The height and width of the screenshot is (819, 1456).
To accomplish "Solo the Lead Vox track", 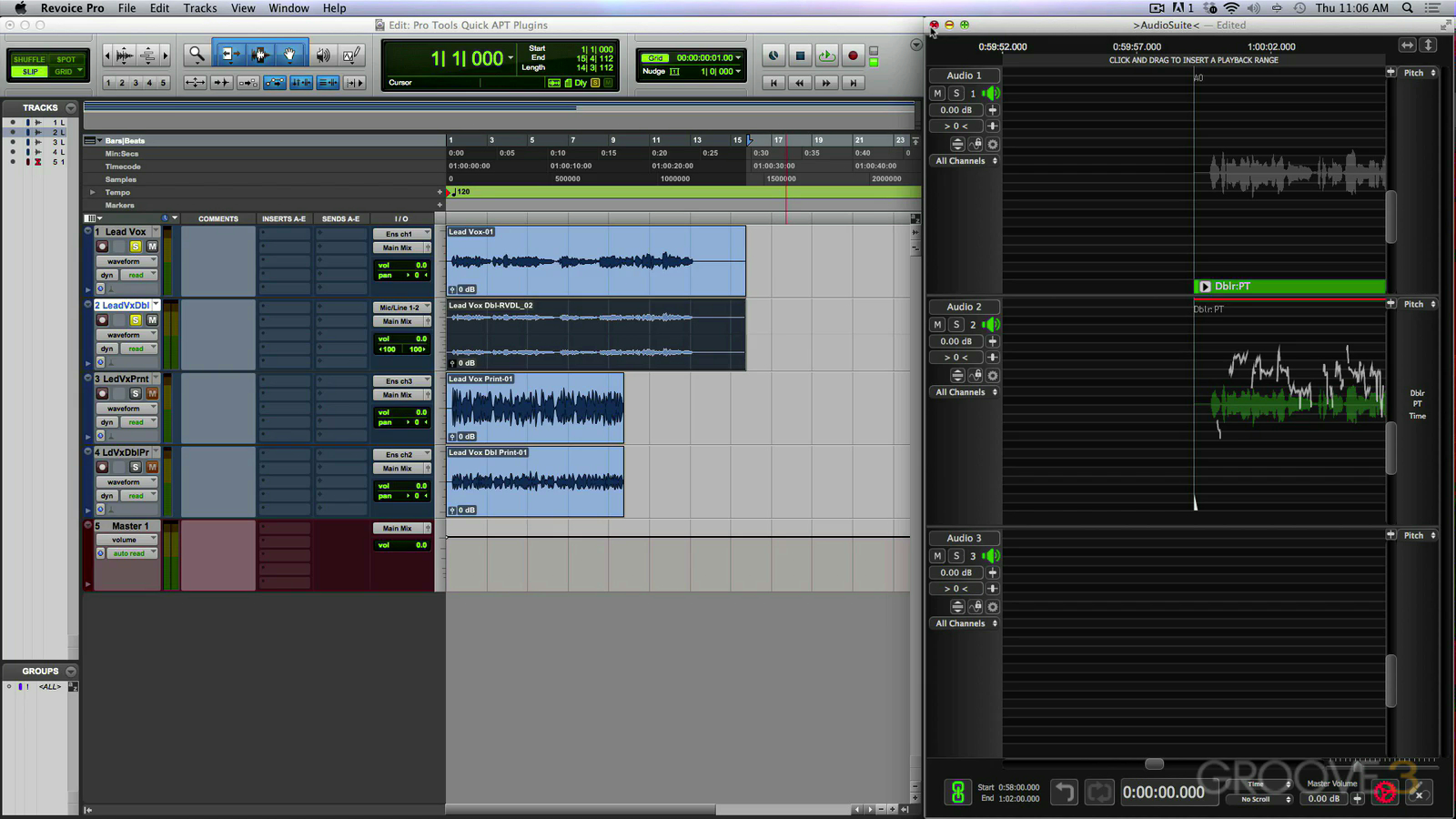I will click(136, 247).
